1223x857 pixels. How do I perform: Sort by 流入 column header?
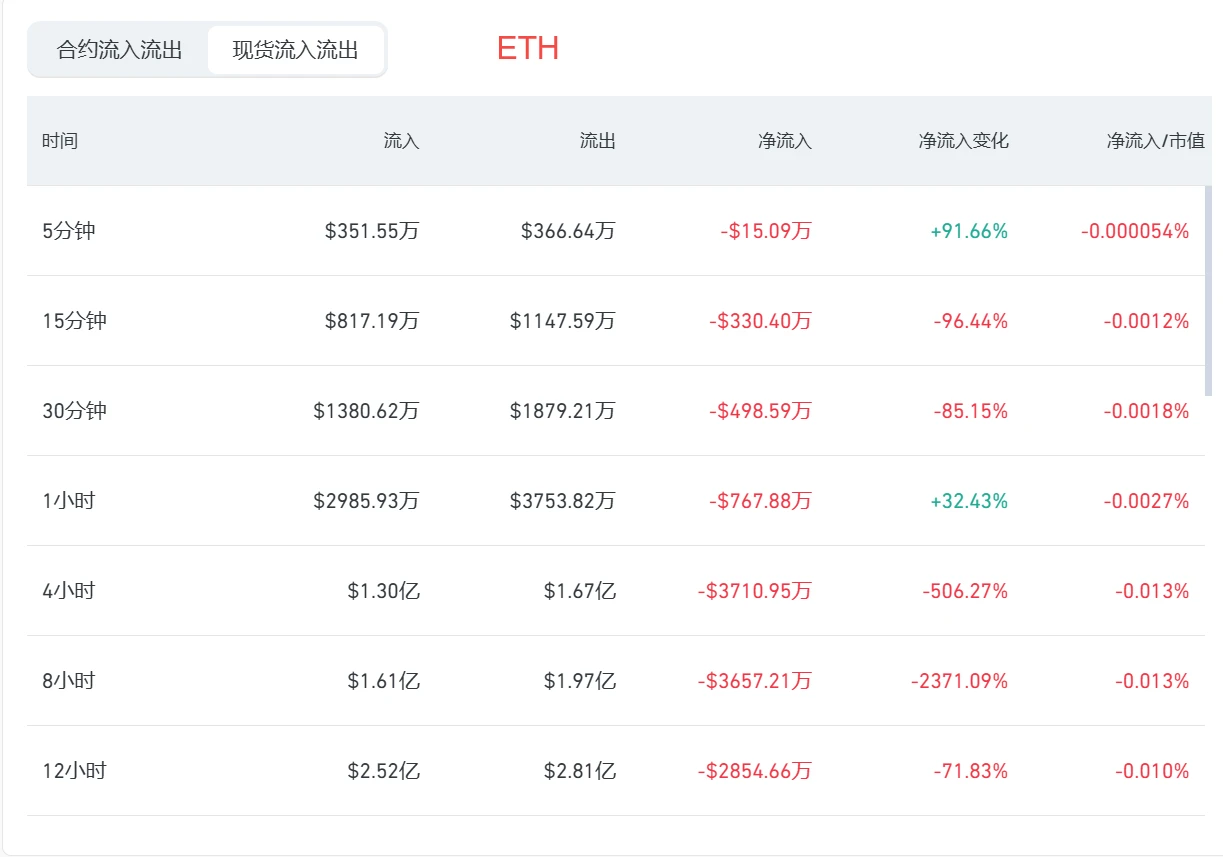(401, 141)
